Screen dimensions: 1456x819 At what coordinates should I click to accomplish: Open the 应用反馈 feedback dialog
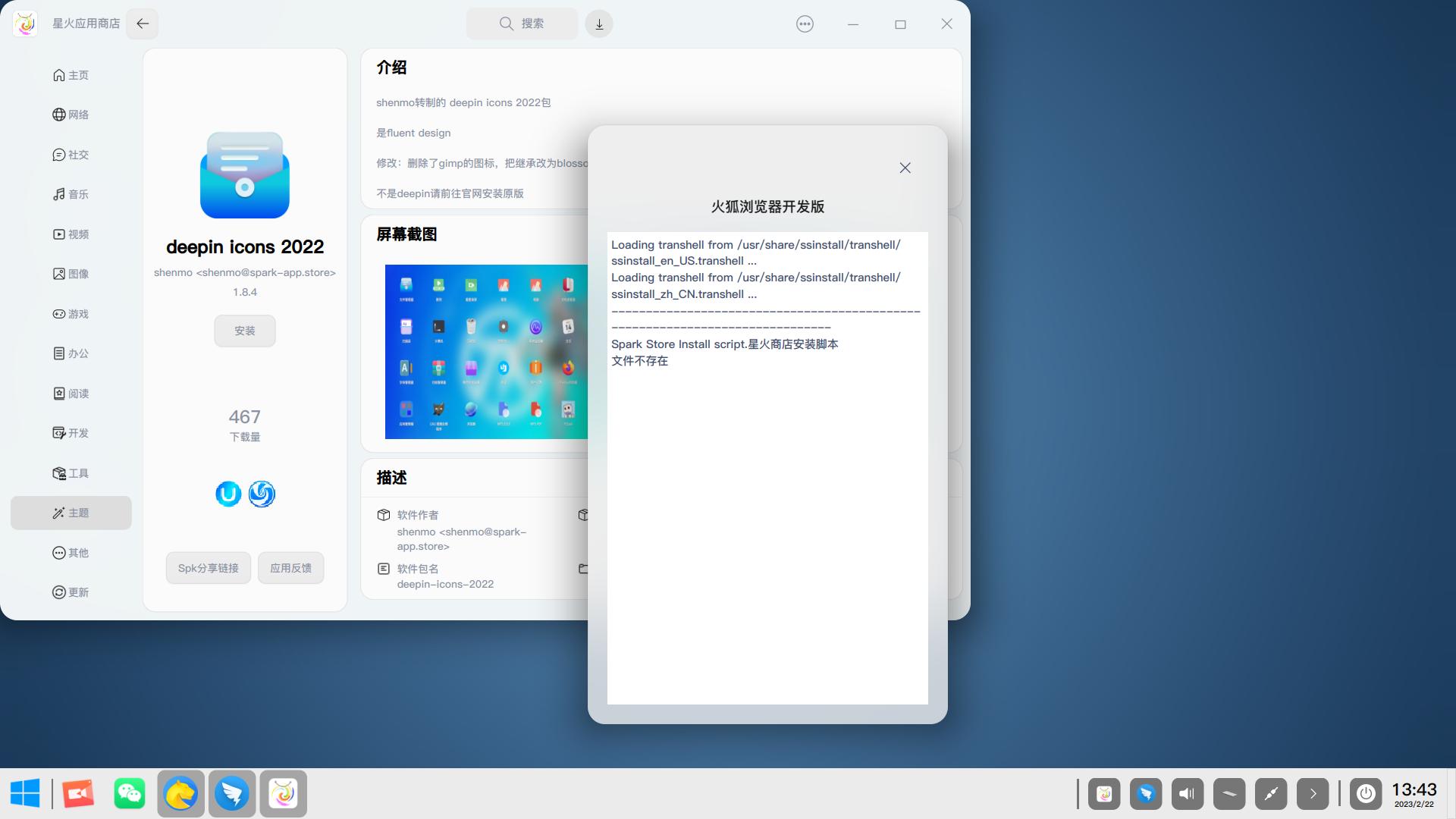[290, 567]
